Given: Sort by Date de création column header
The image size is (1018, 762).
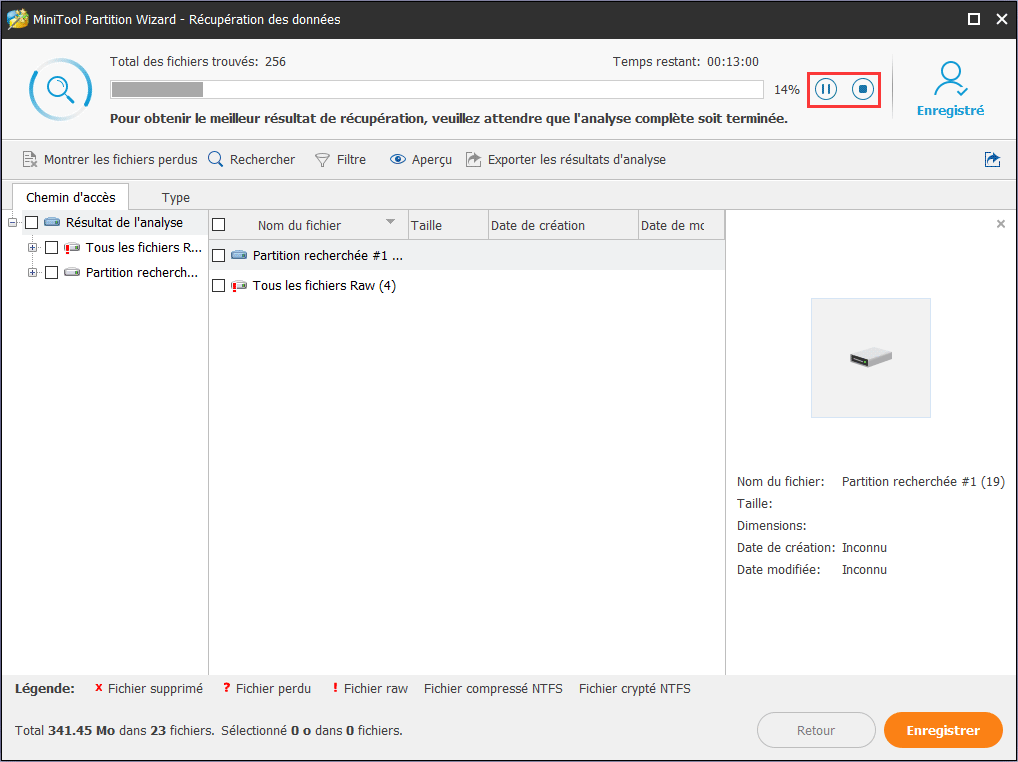Looking at the screenshot, I should point(563,225).
